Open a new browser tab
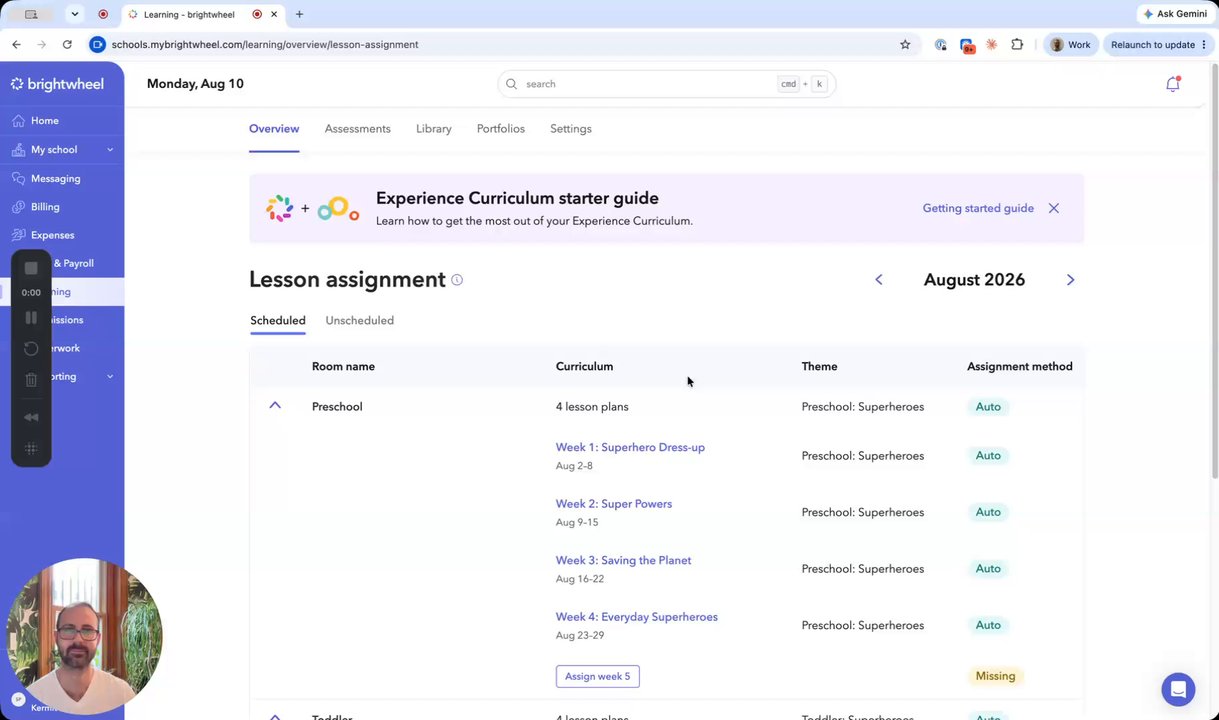 pos(299,14)
